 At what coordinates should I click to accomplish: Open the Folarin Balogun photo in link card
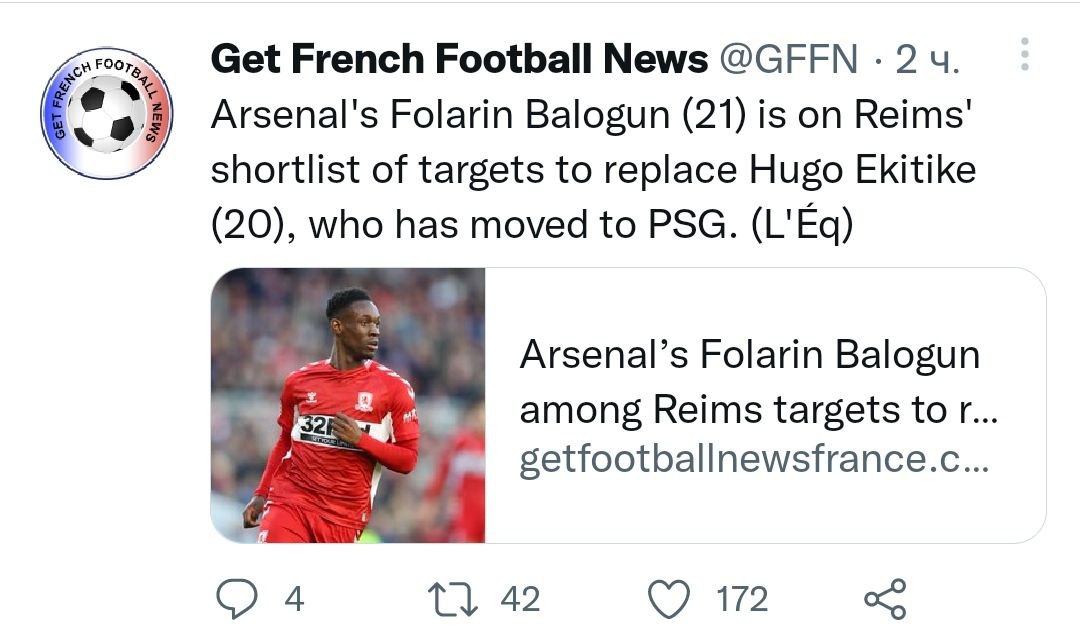pos(347,405)
